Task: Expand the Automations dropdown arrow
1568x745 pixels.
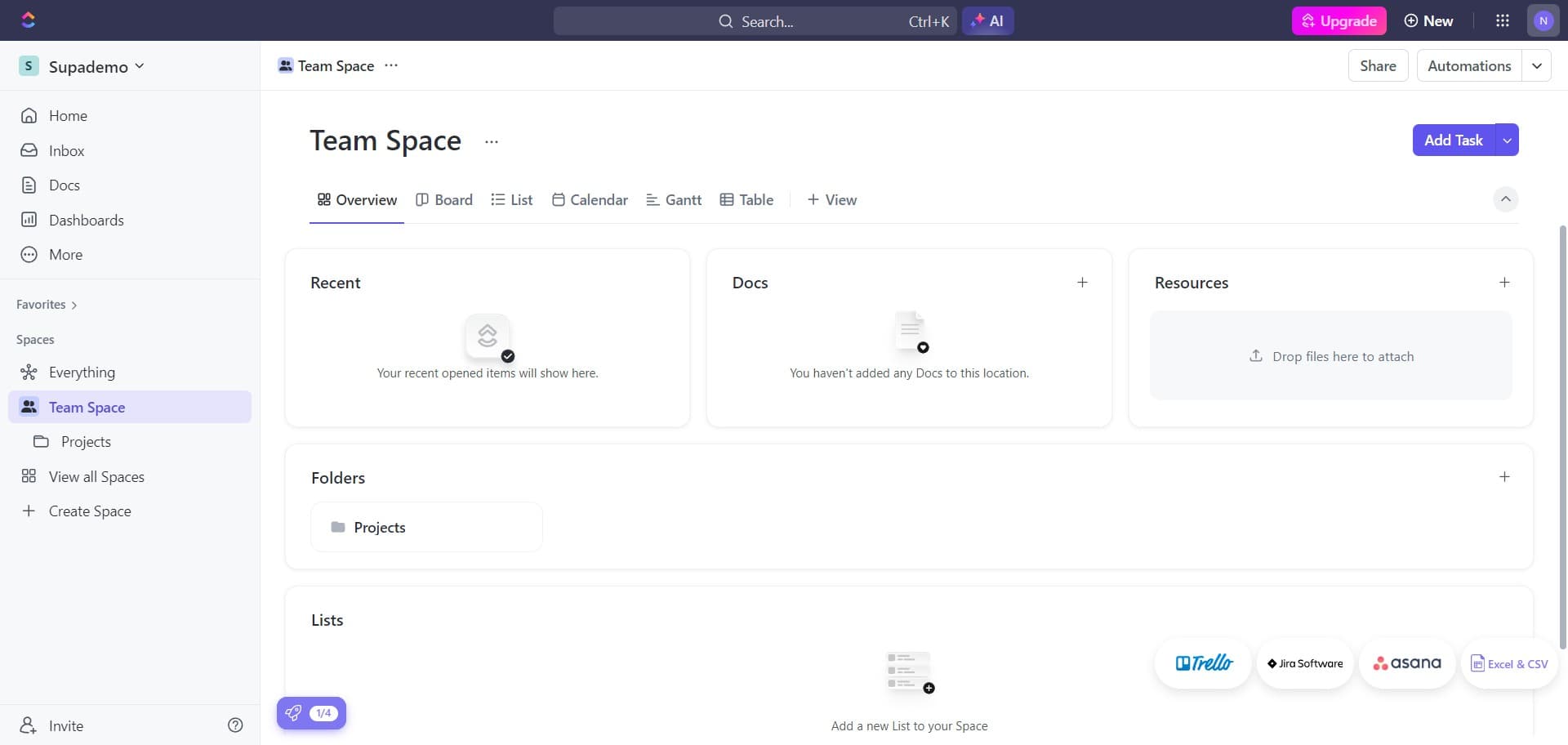Action: pos(1536,66)
